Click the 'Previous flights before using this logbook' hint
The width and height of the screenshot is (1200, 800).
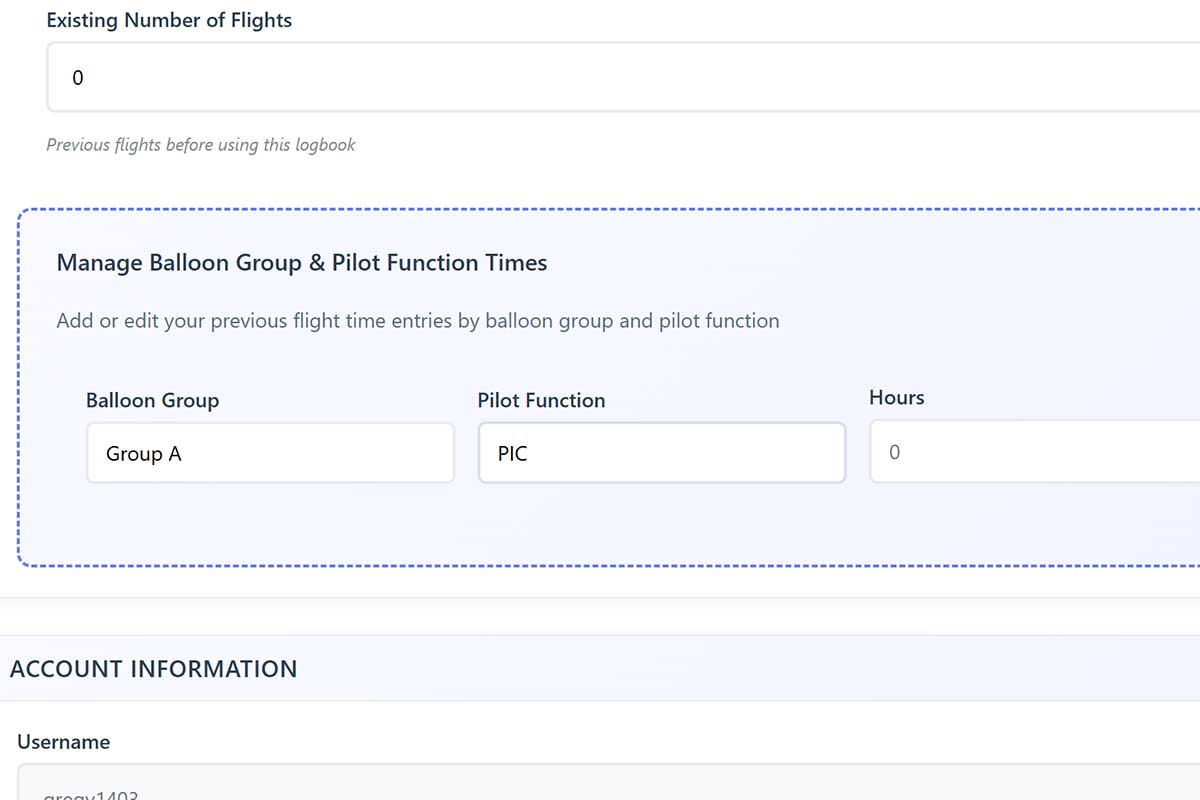point(200,145)
